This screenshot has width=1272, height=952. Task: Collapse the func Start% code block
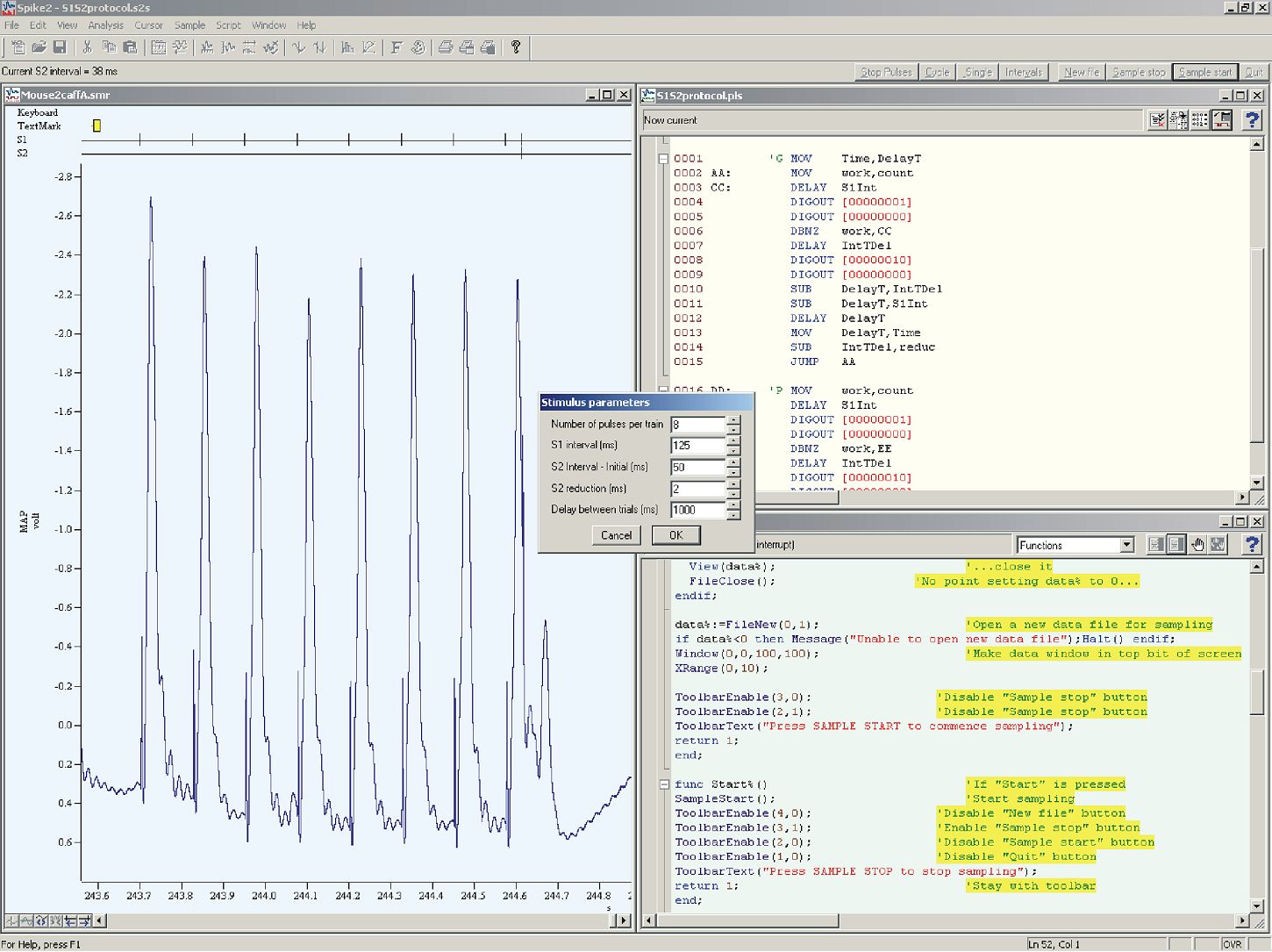(x=663, y=784)
